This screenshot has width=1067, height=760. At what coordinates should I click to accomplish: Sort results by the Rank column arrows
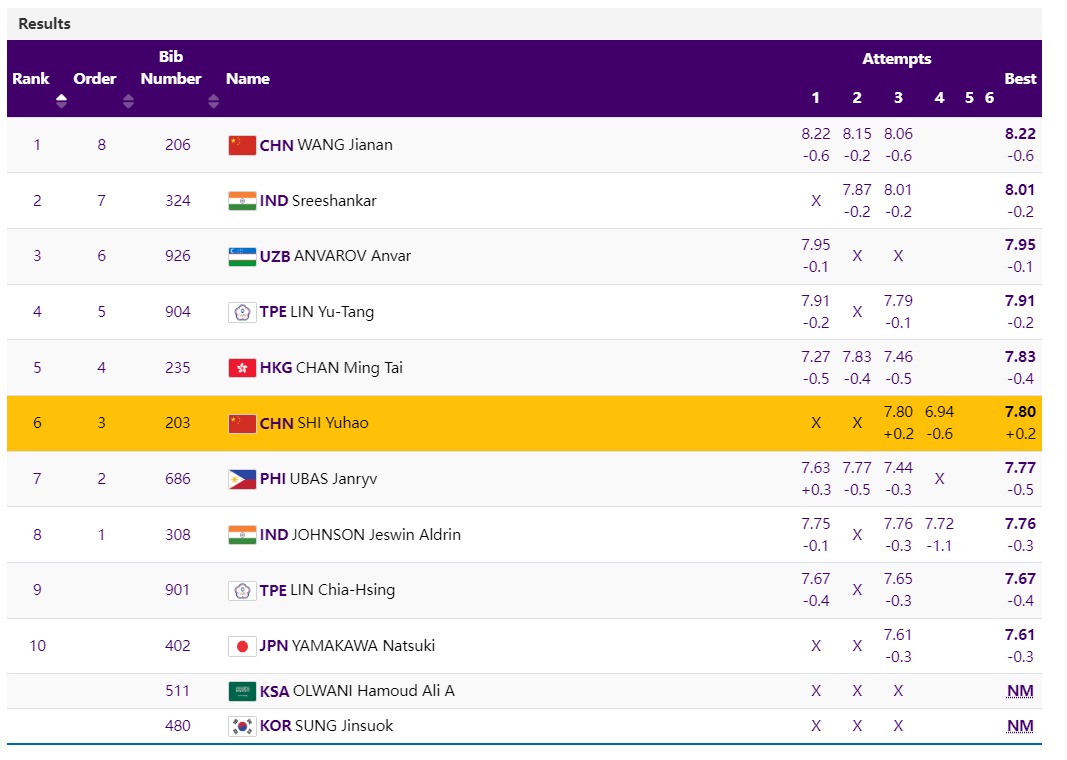pyautogui.click(x=61, y=101)
